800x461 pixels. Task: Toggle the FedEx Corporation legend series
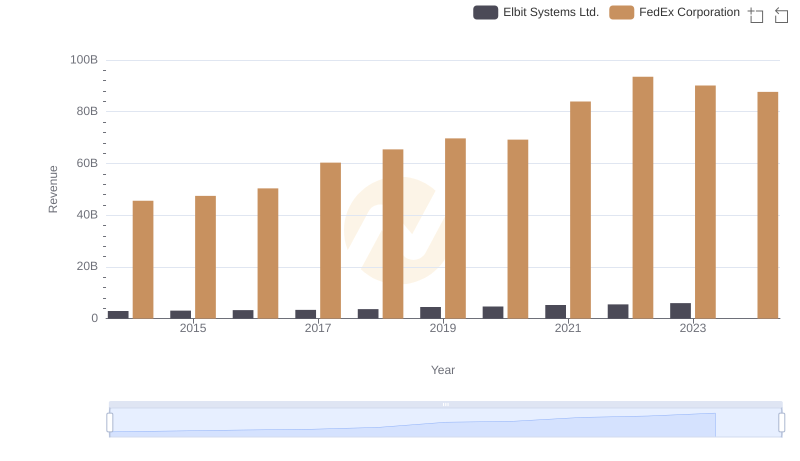tap(674, 12)
